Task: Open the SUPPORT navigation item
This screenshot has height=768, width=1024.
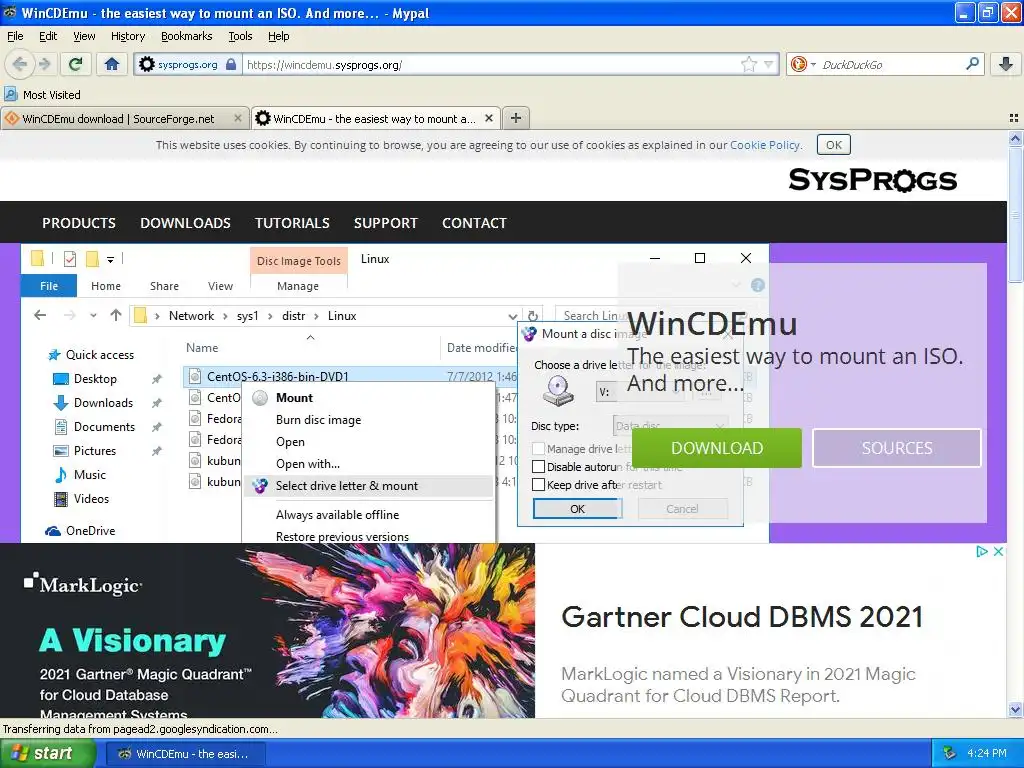Action: (x=385, y=223)
